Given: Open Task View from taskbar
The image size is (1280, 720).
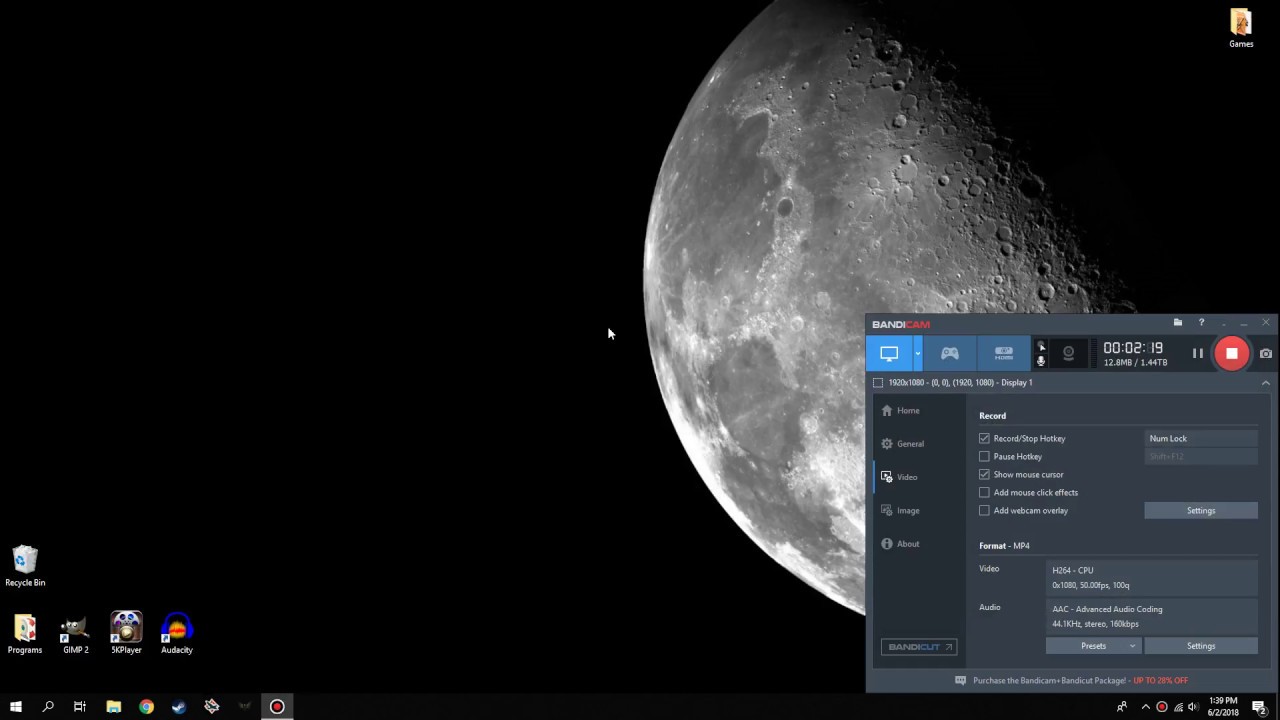Looking at the screenshot, I should [x=80, y=707].
